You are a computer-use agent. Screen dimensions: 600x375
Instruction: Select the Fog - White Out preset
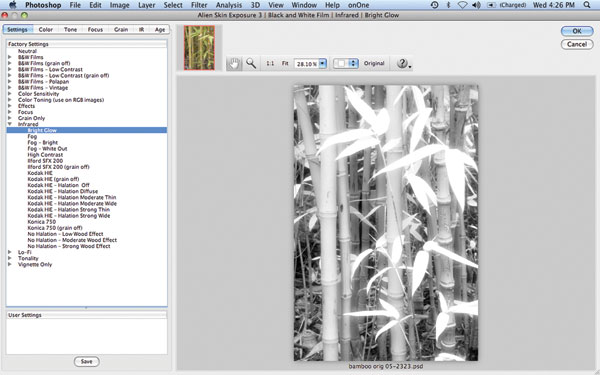click(x=47, y=148)
